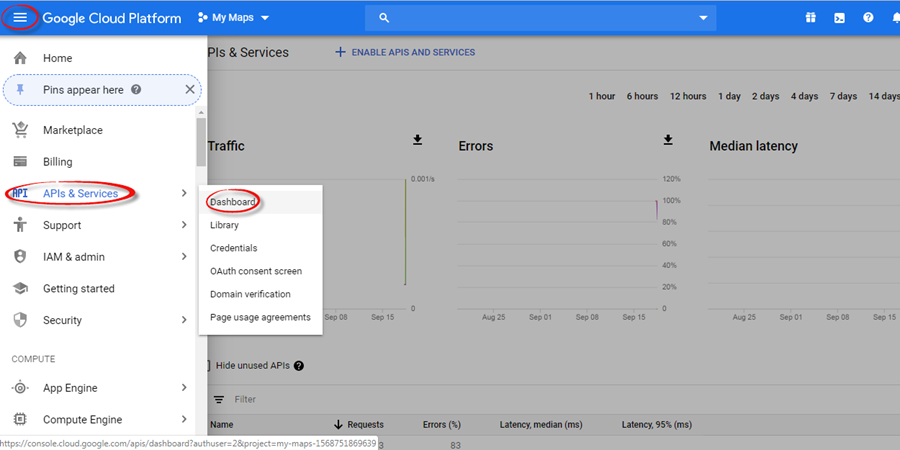The image size is (900, 450).
Task: Expand the Compute Engine submenu chevron
Action: [x=184, y=420]
